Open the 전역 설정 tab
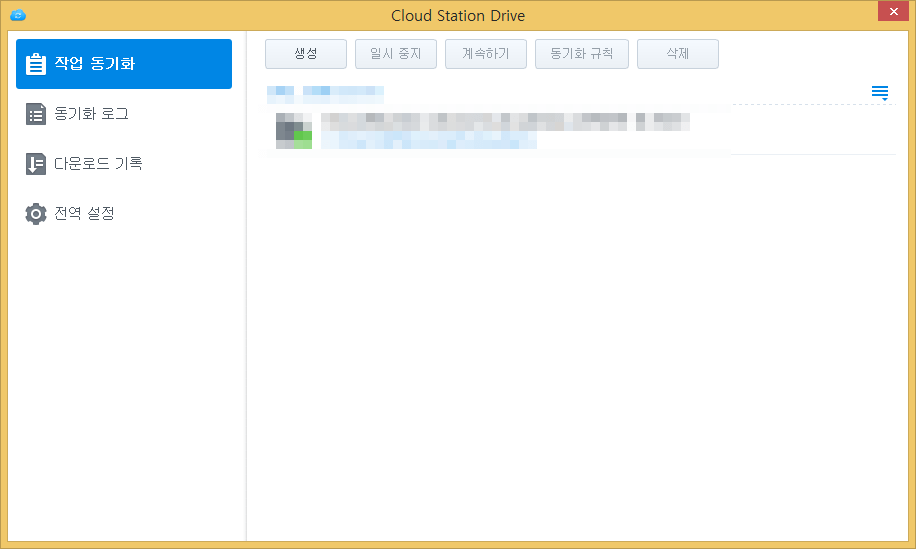This screenshot has height=549, width=916. [x=124, y=214]
